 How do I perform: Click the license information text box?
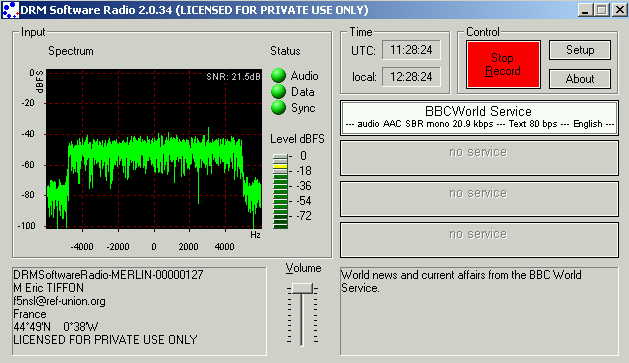[139, 311]
